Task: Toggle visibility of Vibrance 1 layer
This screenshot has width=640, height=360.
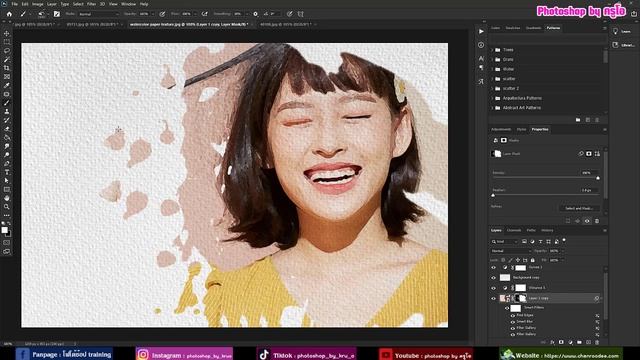Action: pos(493,288)
